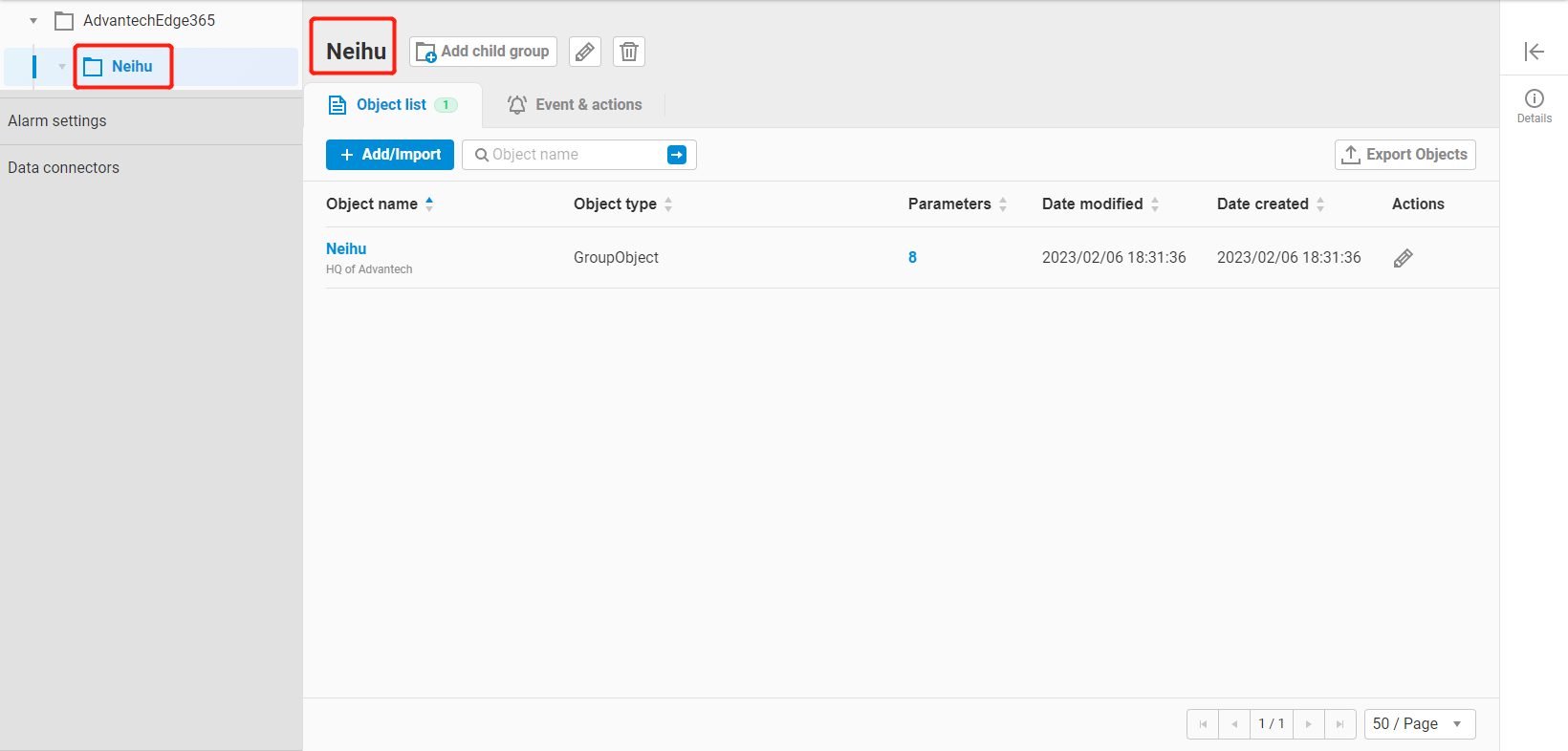Go to the first page
The image size is (1568, 751).
click(1203, 724)
